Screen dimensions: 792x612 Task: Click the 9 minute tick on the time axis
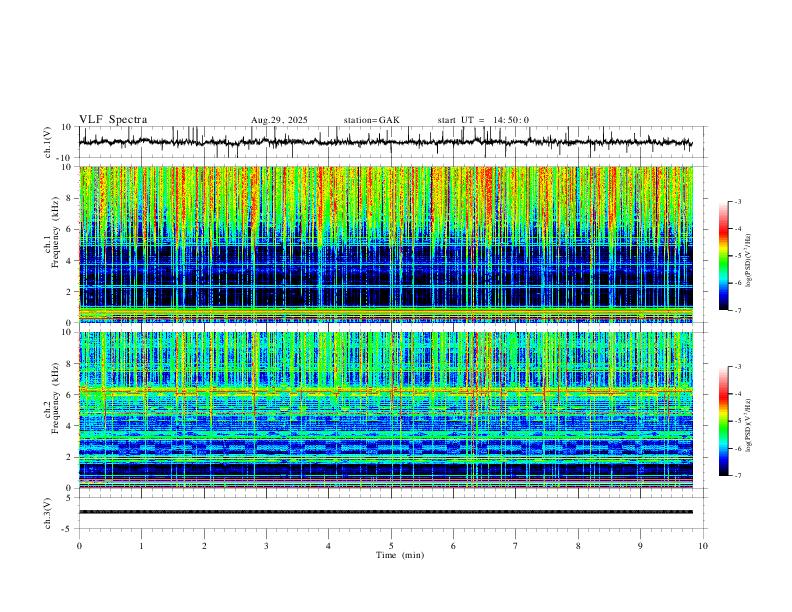(x=640, y=546)
